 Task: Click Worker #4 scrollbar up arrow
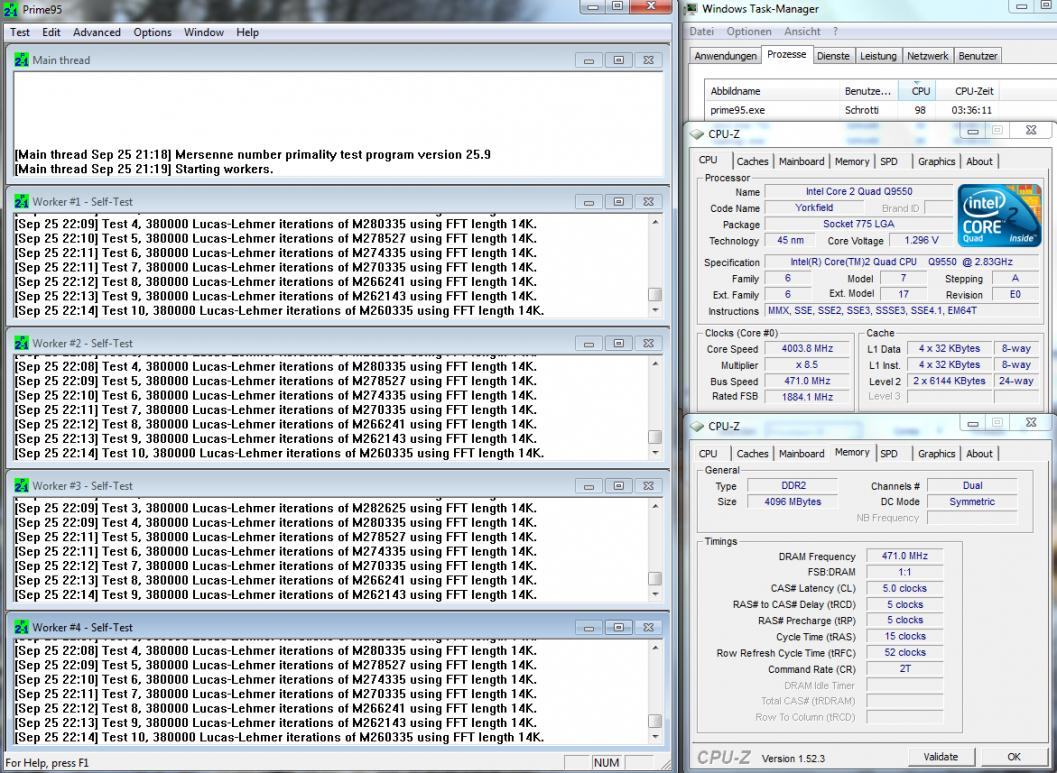pos(655,648)
